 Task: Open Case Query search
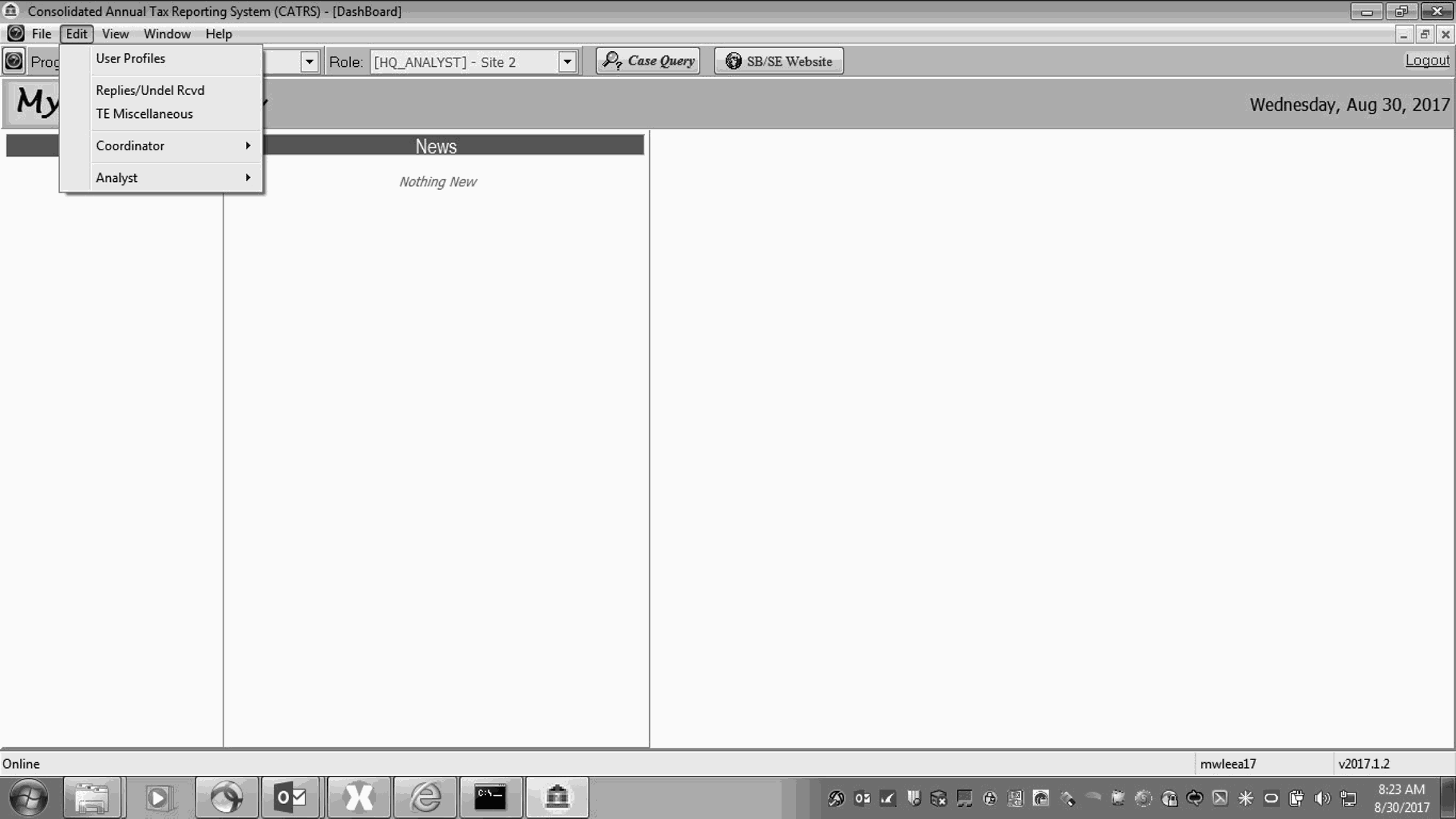pos(648,61)
